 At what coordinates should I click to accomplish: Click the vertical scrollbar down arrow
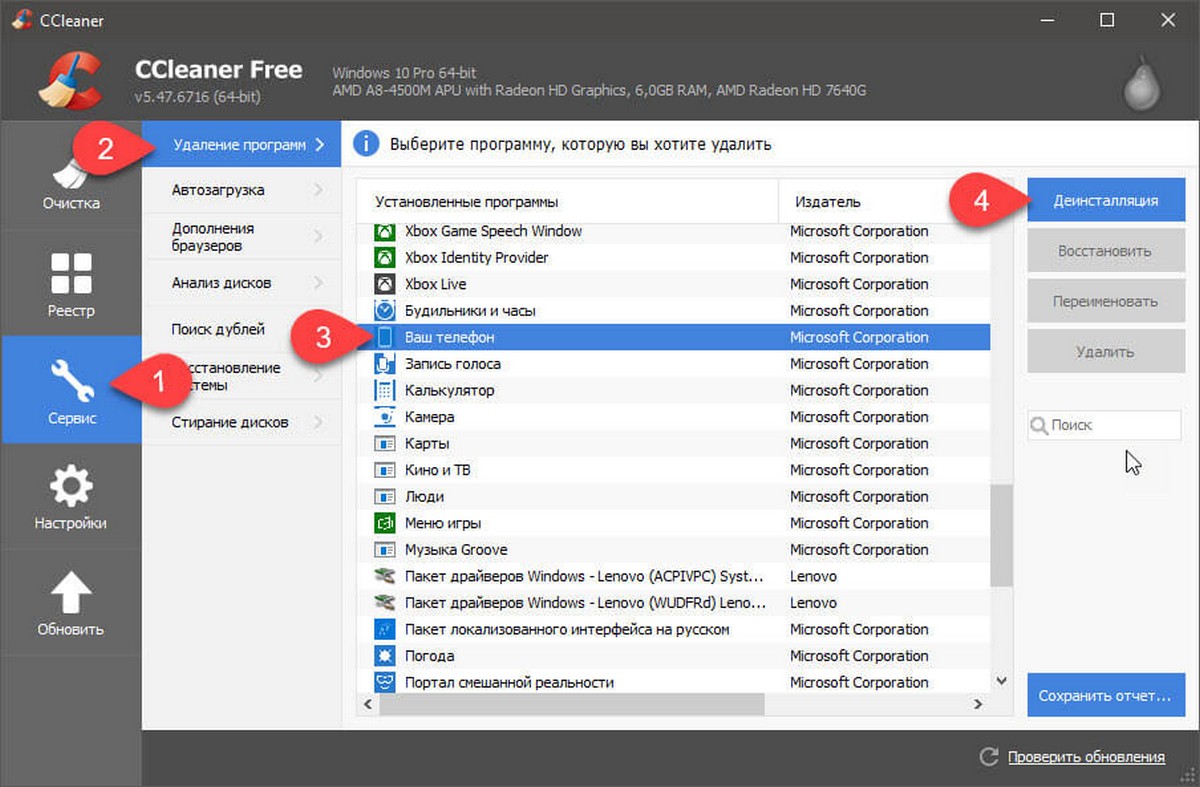[1002, 681]
